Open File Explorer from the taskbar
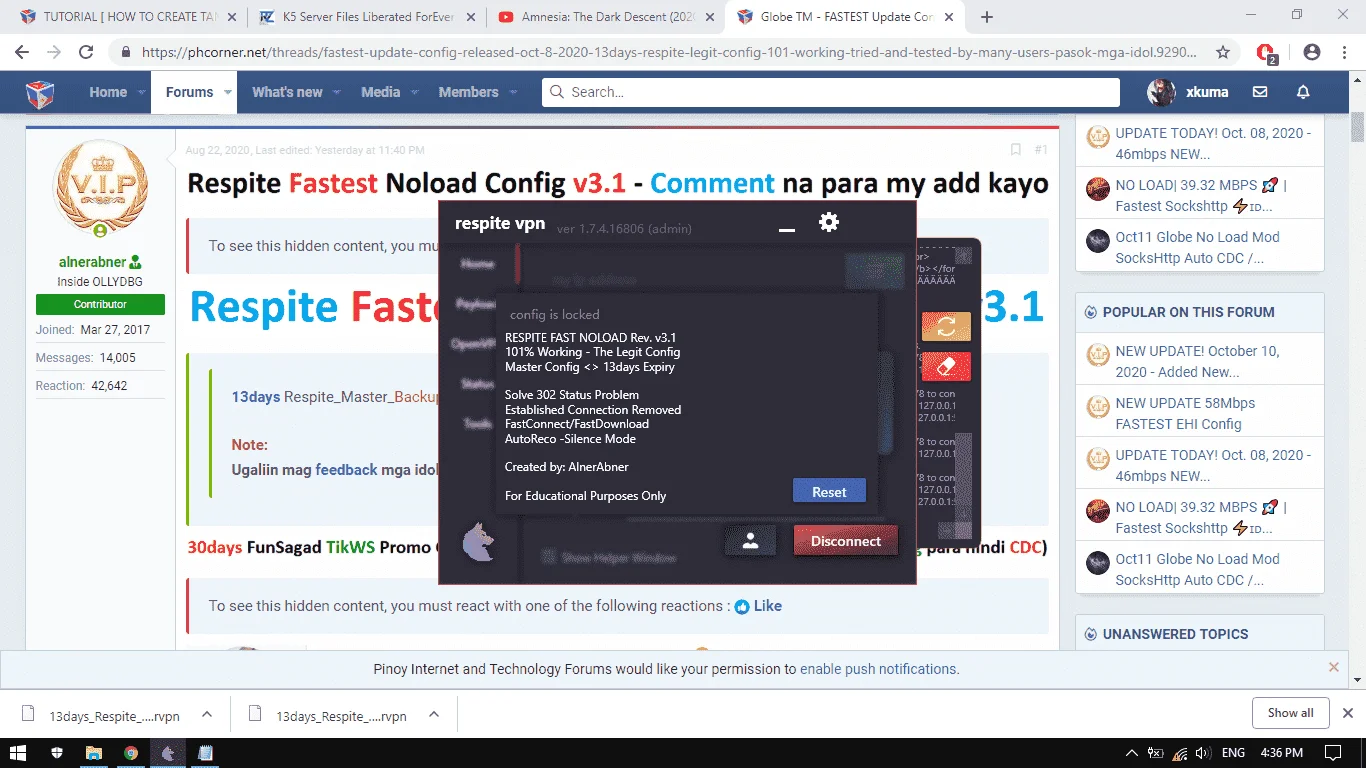The height and width of the screenshot is (768, 1366). [93, 753]
